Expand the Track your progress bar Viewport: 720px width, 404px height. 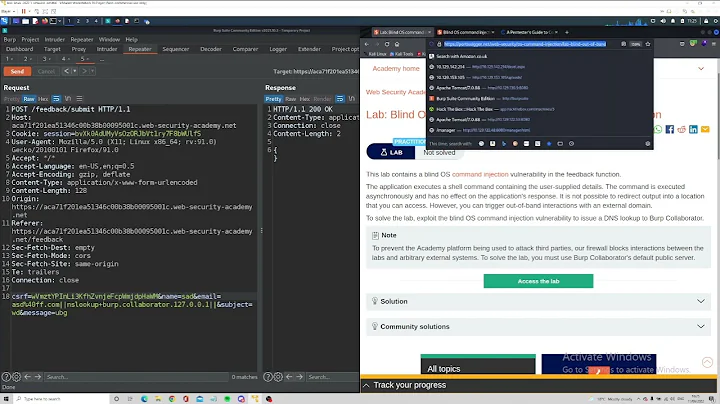(x=538, y=385)
